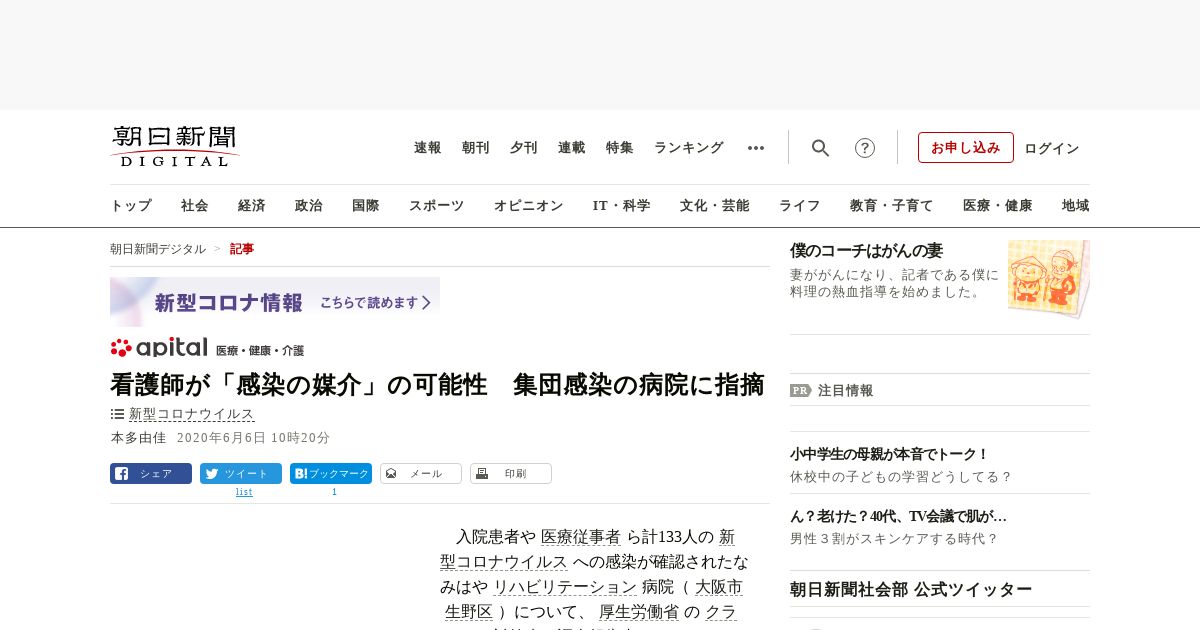The height and width of the screenshot is (630, 1200).
Task: Go to 教育・子育て section
Action: coord(892,206)
